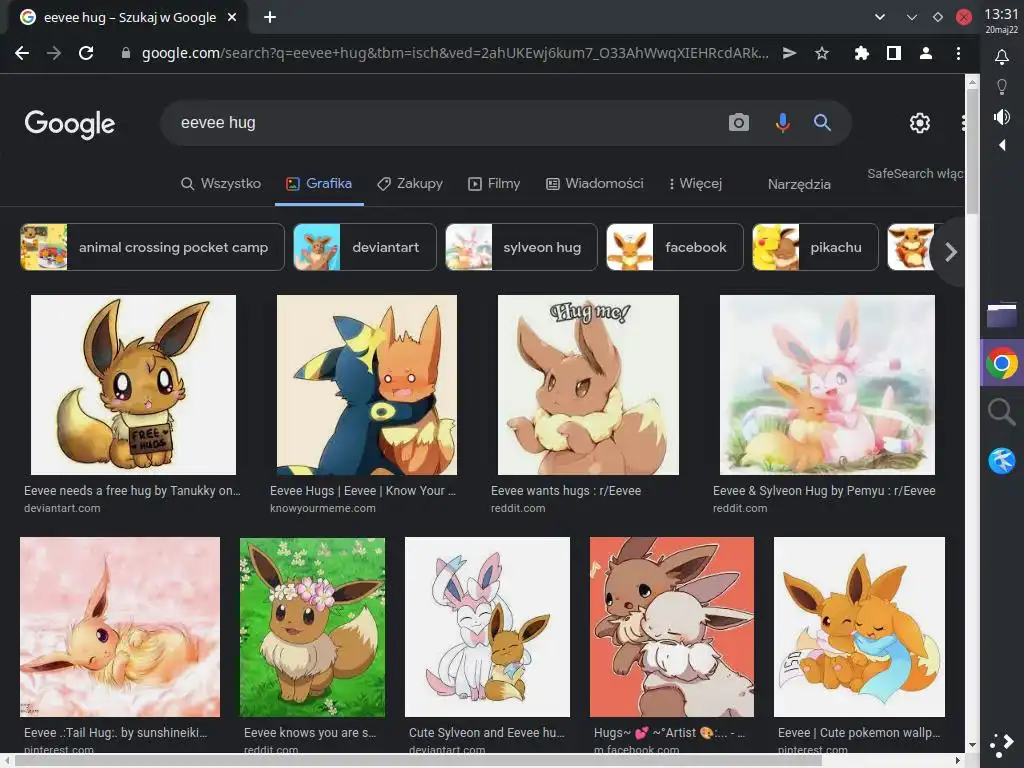Click the share/send icon in address bar
1024x768 pixels.
tap(790, 53)
